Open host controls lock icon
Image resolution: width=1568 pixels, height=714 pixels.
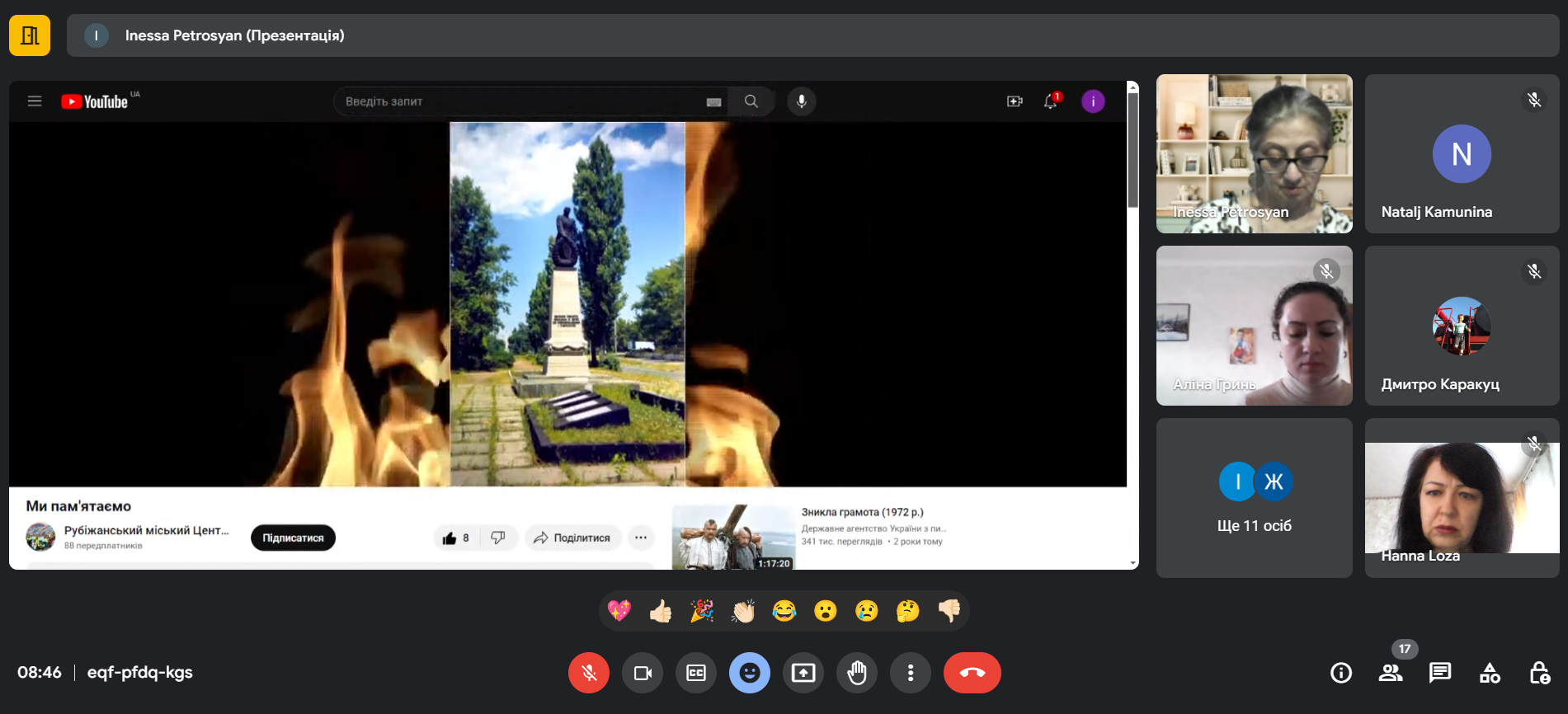[1539, 673]
